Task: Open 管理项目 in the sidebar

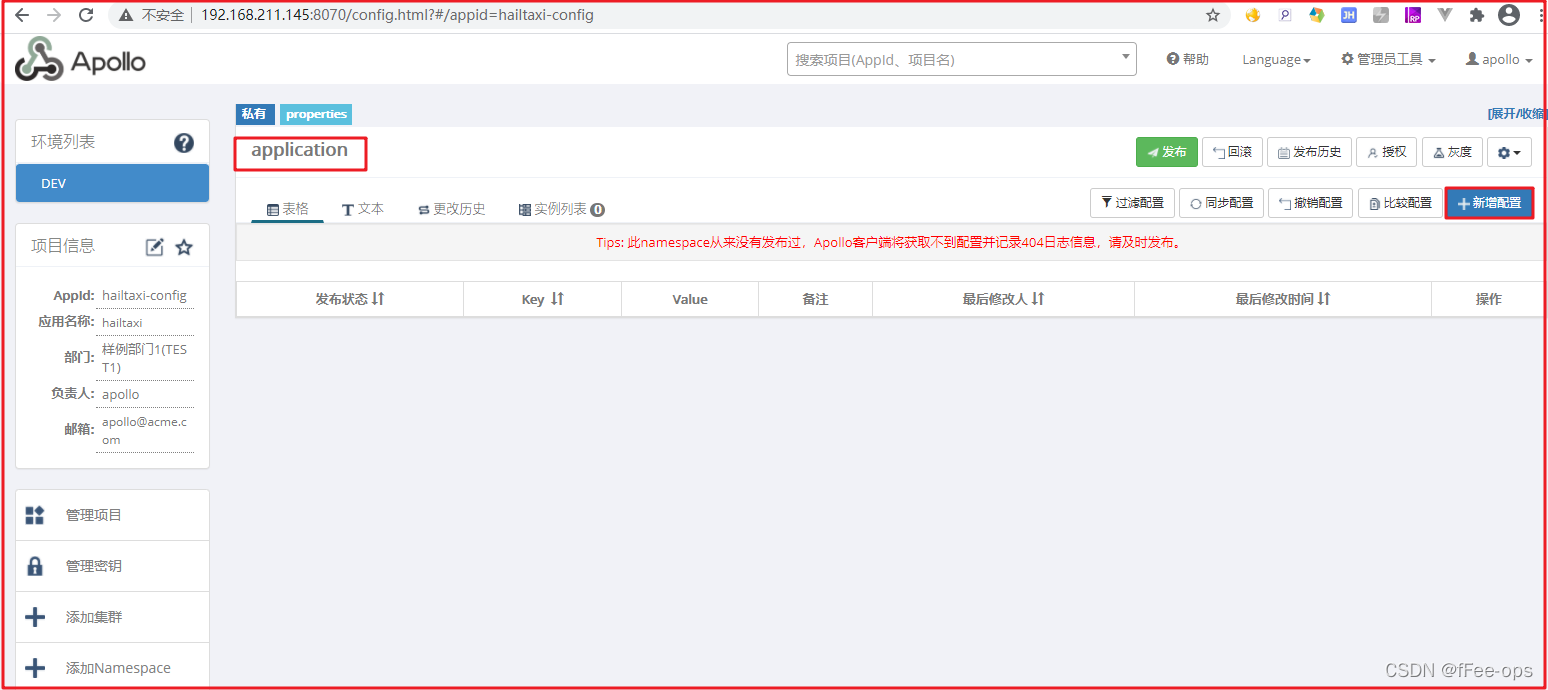Action: point(113,515)
